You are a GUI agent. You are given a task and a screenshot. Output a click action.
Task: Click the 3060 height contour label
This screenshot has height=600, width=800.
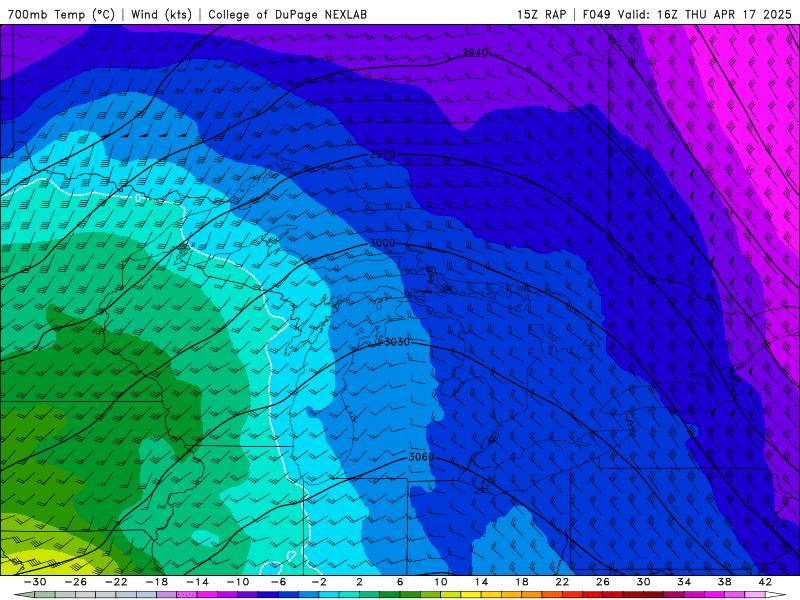(421, 457)
